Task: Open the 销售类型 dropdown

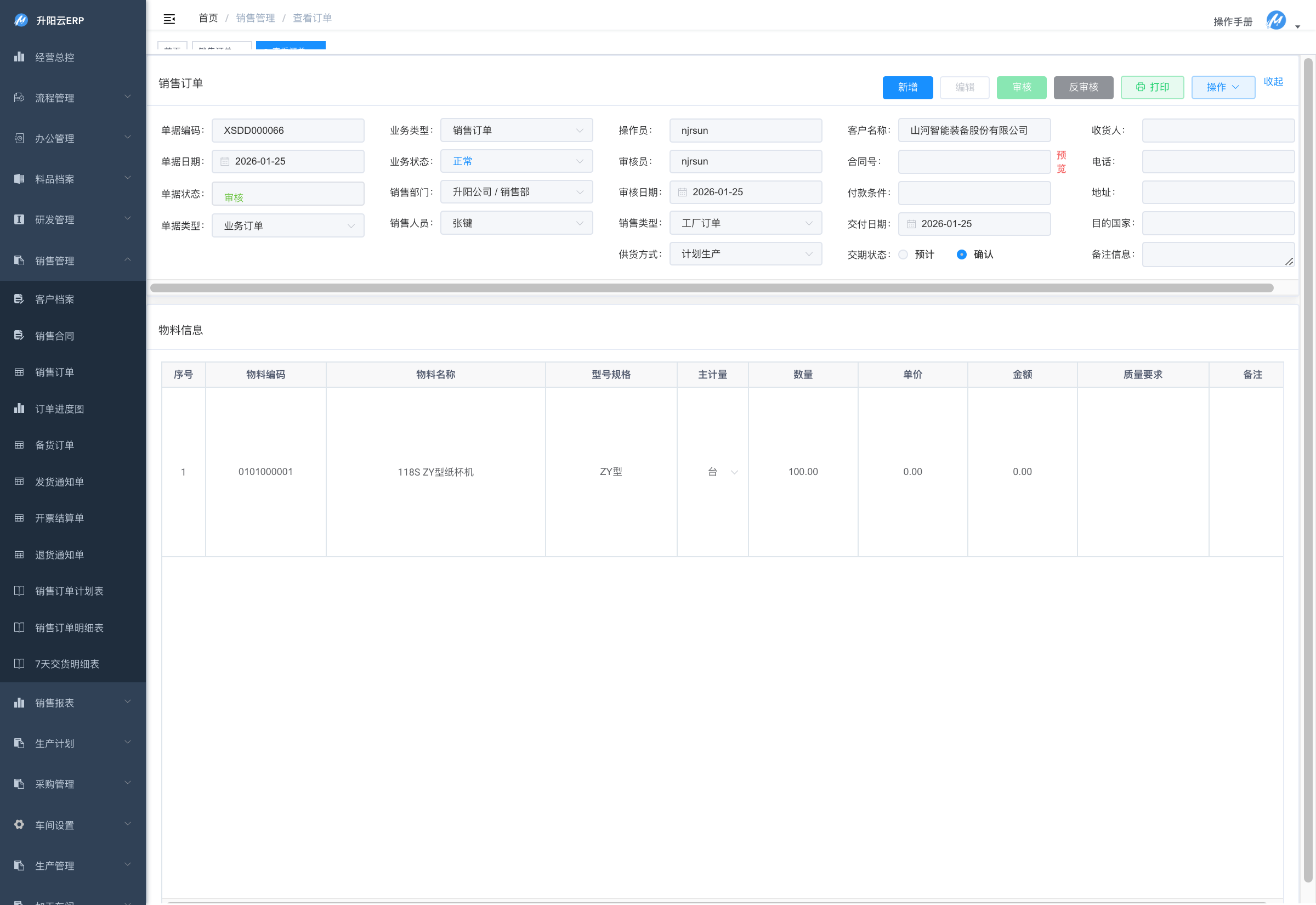Action: pyautogui.click(x=745, y=223)
